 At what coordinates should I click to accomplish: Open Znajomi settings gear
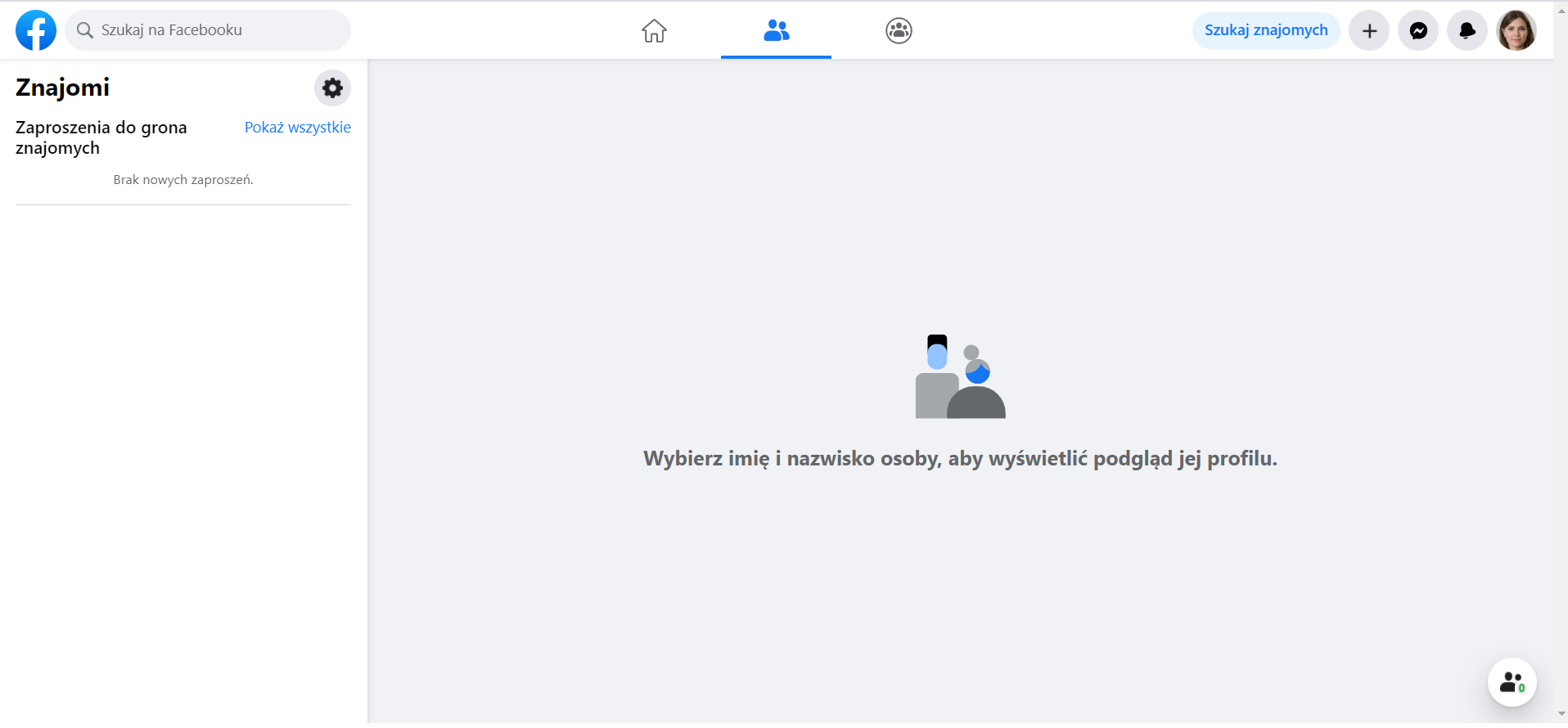[x=332, y=88]
